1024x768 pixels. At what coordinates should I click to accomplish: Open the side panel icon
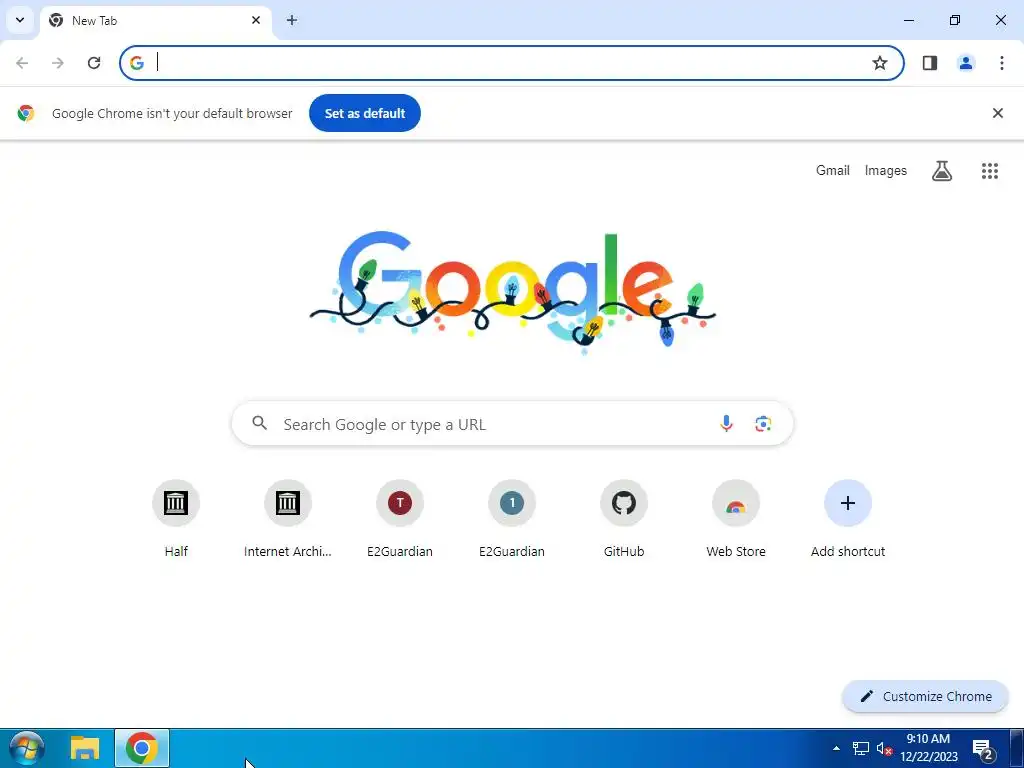tap(930, 63)
